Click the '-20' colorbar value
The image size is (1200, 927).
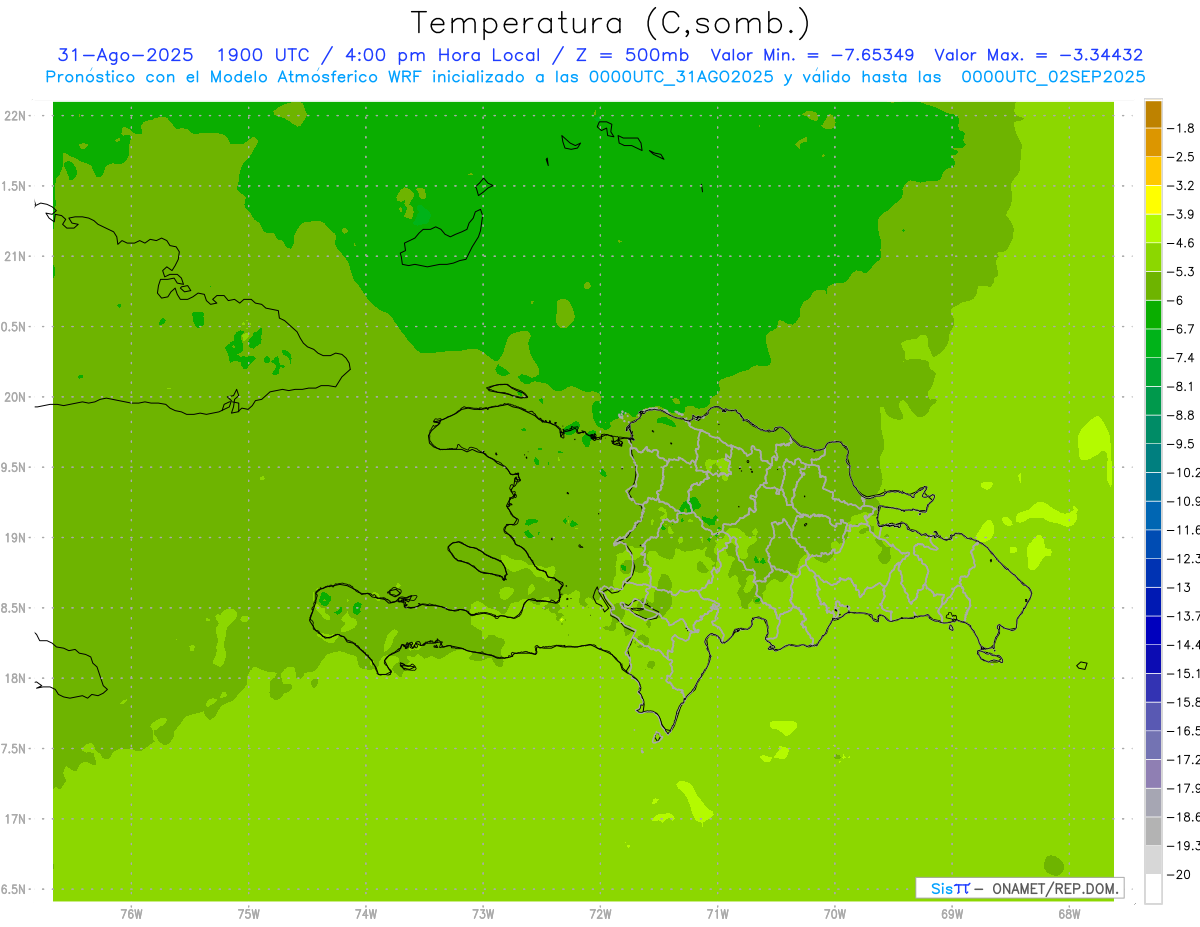click(1178, 875)
